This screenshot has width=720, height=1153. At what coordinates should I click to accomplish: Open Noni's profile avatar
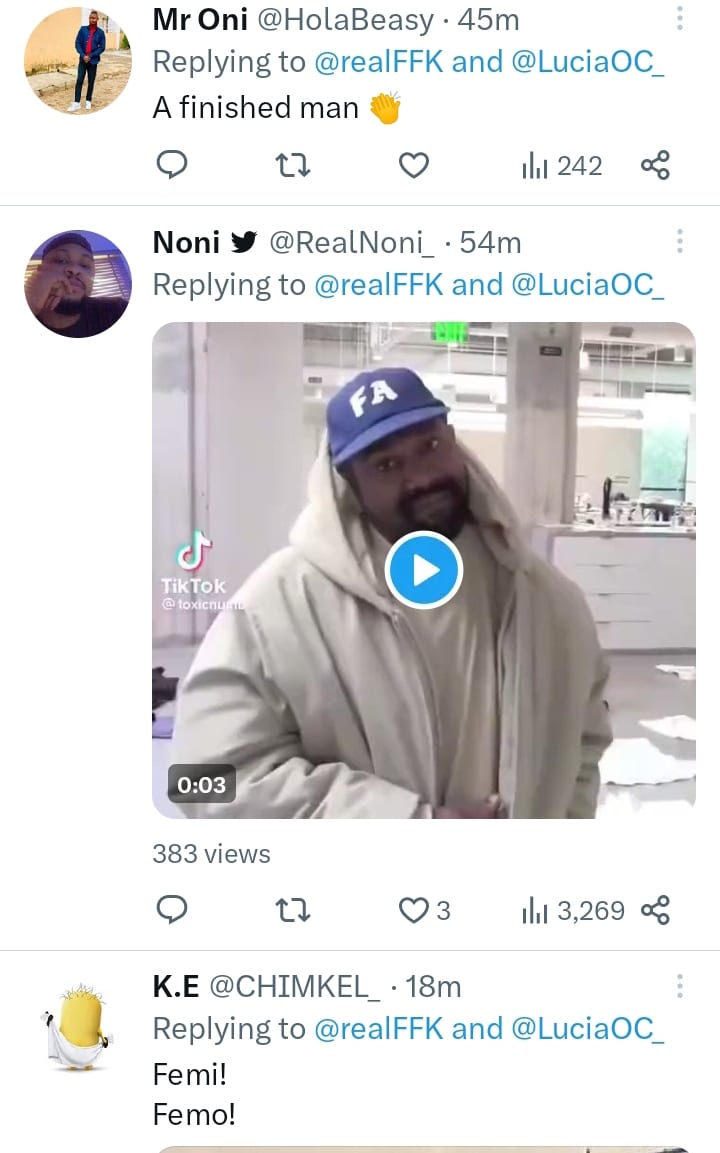pos(77,283)
